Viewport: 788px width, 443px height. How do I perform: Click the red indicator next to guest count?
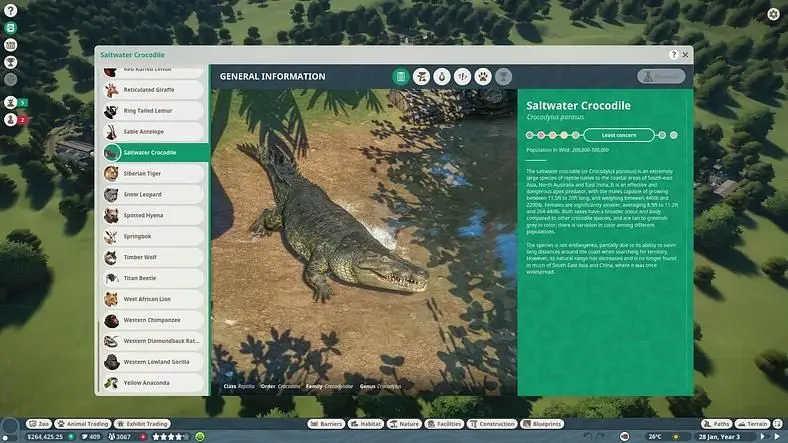click(x=143, y=437)
